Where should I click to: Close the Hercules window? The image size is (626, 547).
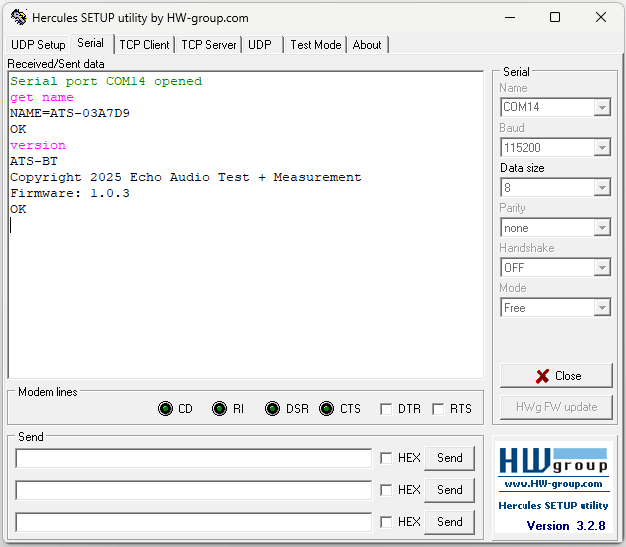coord(601,18)
